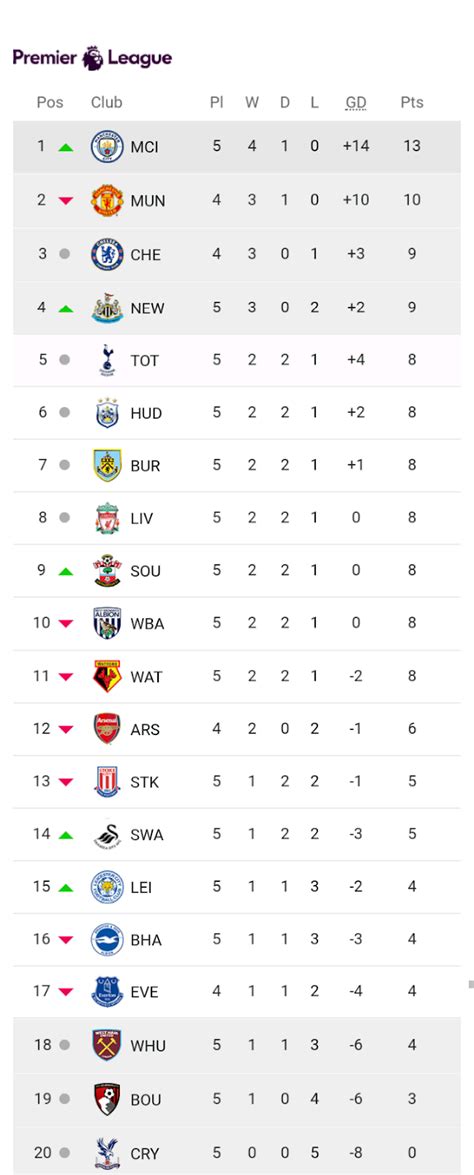The height and width of the screenshot is (1175, 474).
Task: Select the Tottenham cockerel badge
Action: tap(107, 360)
